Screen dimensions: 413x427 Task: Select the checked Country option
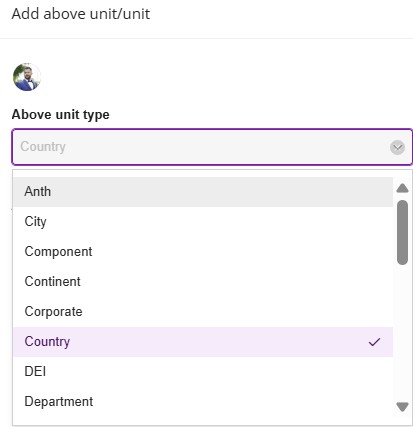(x=203, y=342)
